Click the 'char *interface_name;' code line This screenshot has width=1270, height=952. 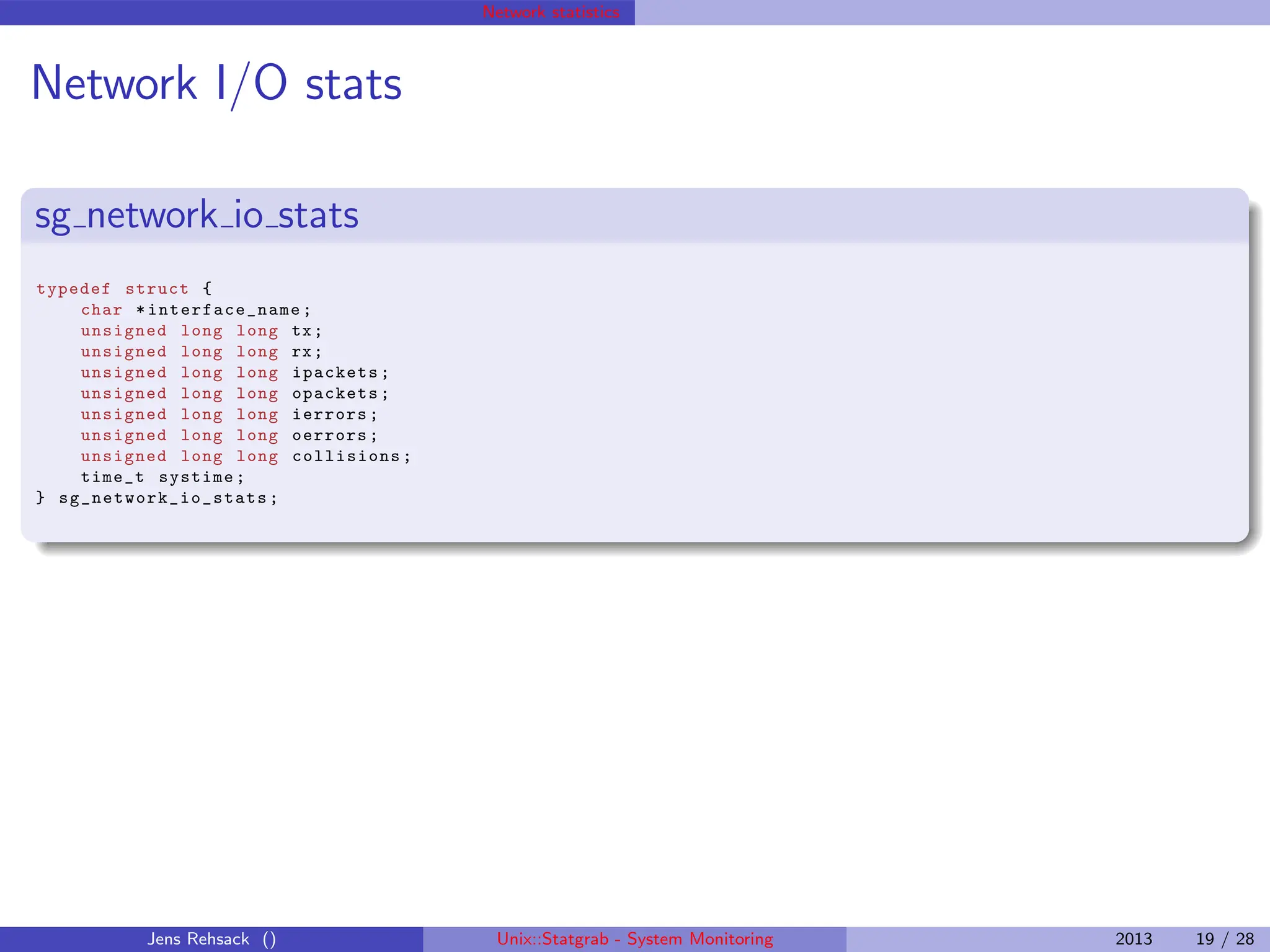(195, 310)
